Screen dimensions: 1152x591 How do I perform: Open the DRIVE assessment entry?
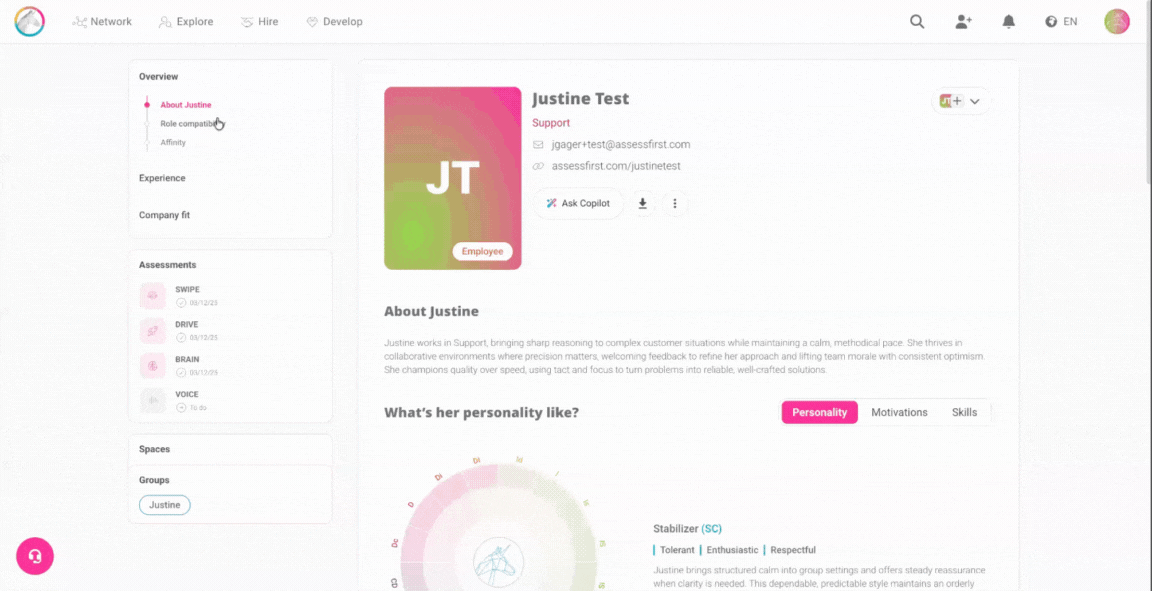[187, 330]
